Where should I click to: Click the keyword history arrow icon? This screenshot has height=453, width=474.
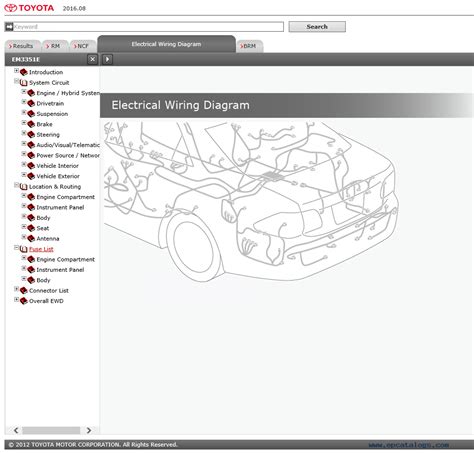coord(9,27)
